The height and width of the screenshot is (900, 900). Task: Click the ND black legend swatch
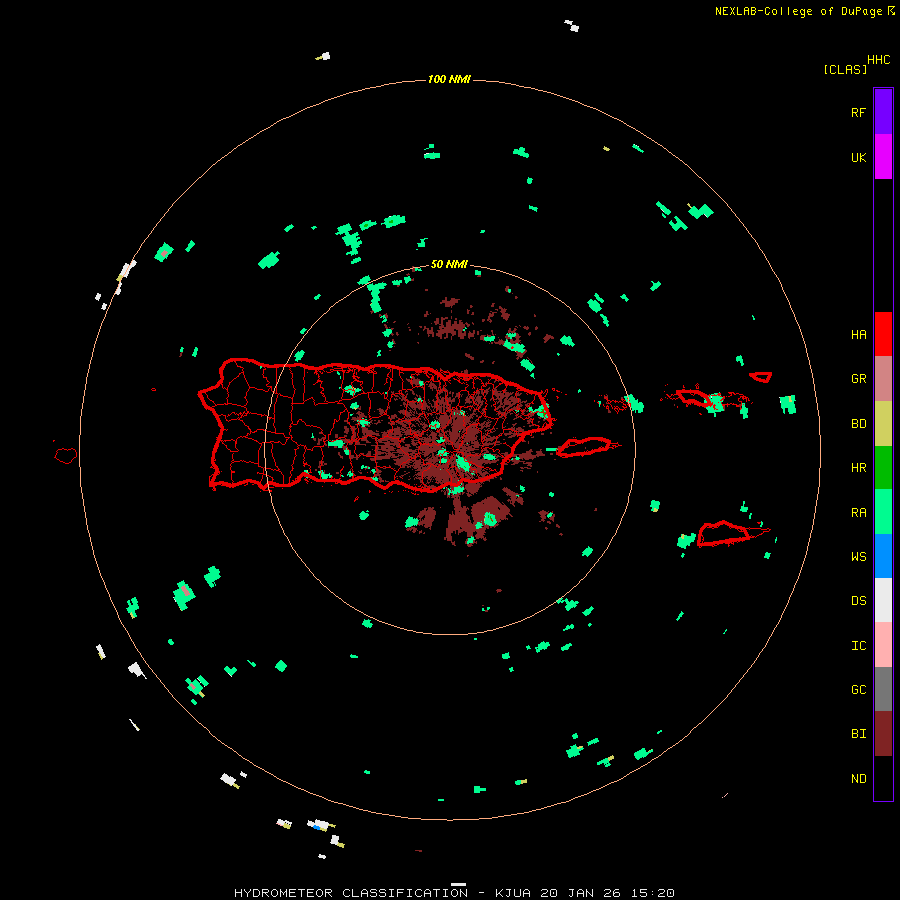pyautogui.click(x=883, y=778)
